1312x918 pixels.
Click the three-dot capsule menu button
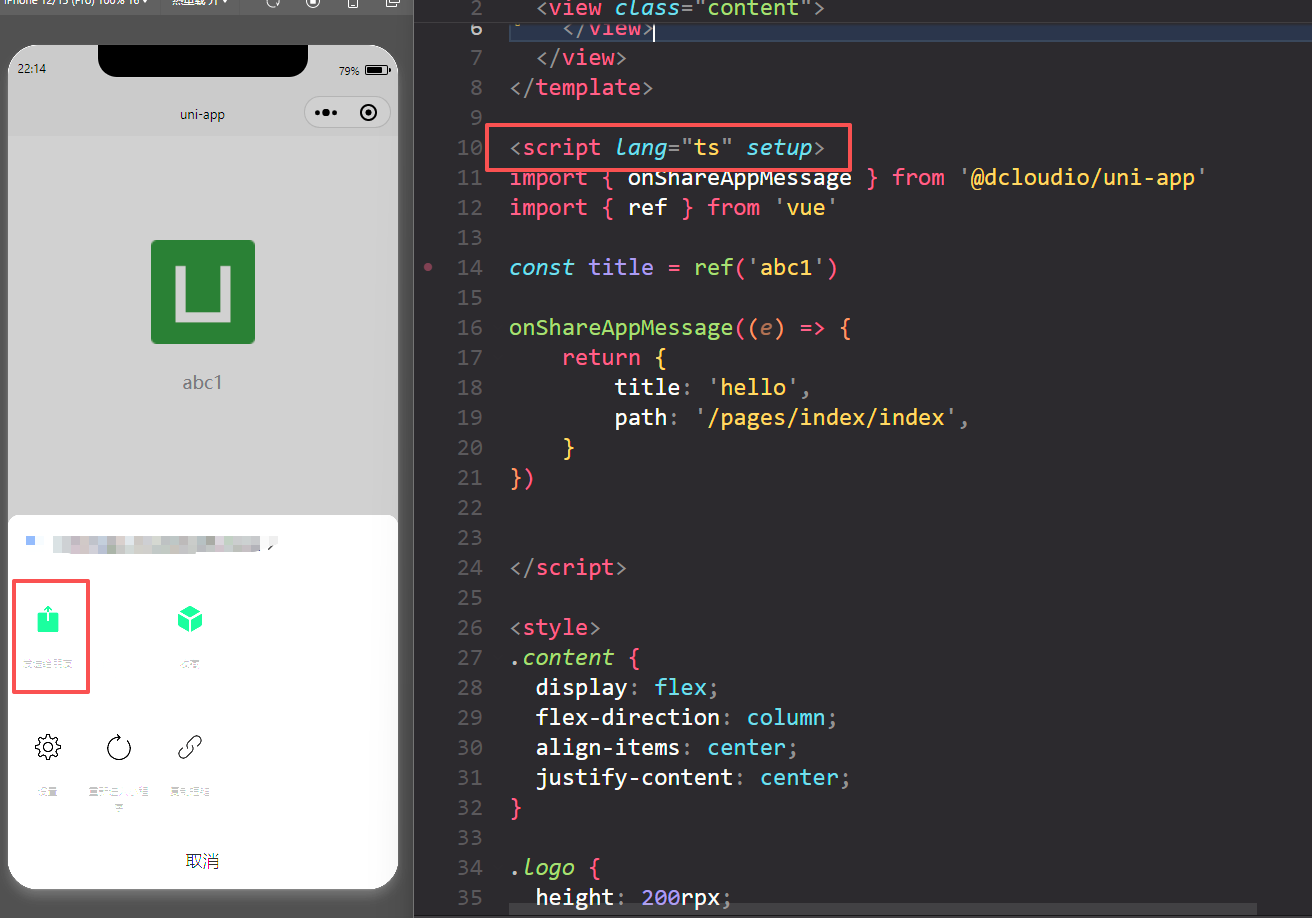(x=327, y=113)
